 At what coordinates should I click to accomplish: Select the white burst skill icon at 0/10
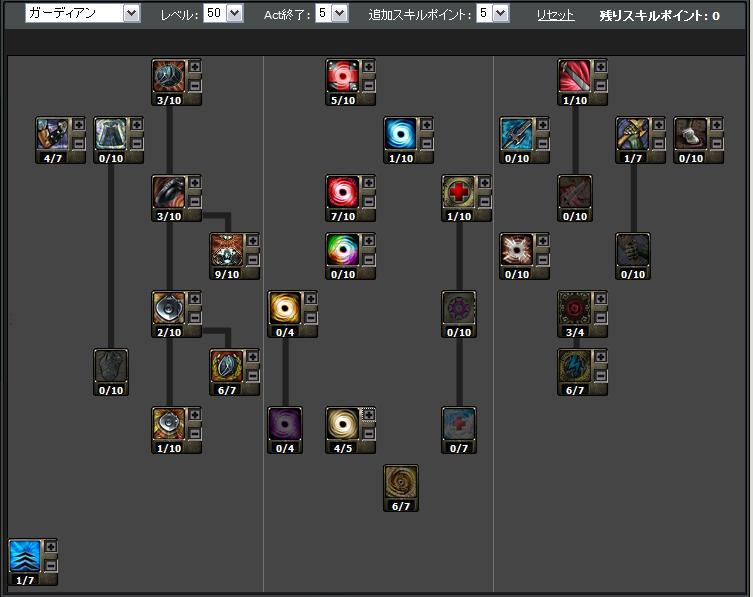tap(517, 250)
